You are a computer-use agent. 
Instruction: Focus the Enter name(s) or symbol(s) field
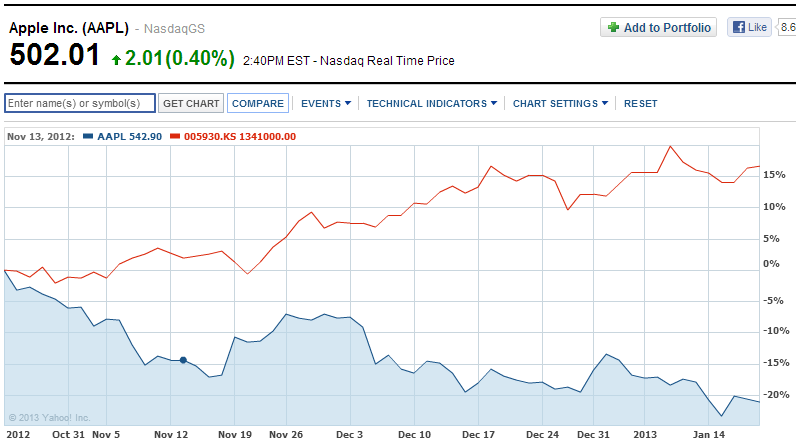point(80,104)
